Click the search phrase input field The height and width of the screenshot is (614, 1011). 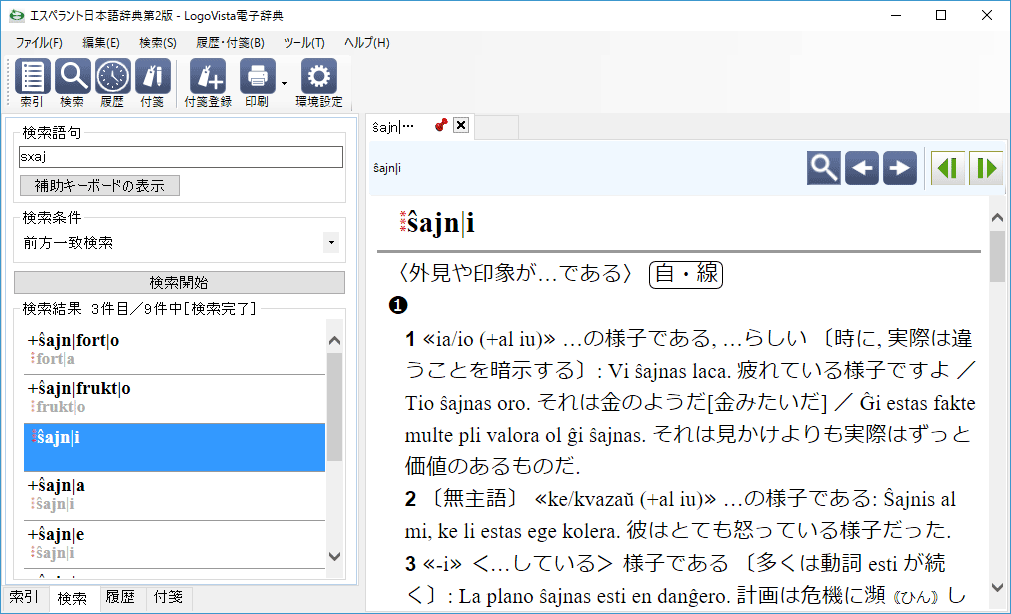(181, 157)
